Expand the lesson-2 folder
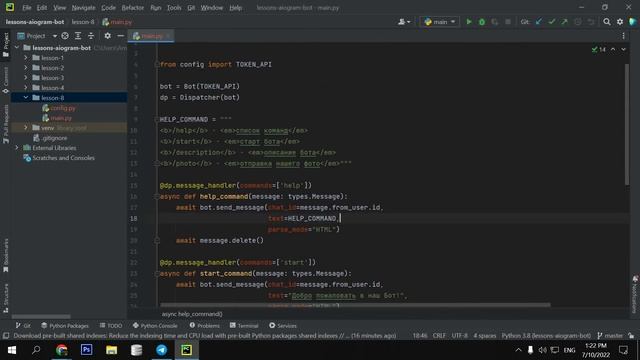The height and width of the screenshot is (360, 640). (26, 68)
